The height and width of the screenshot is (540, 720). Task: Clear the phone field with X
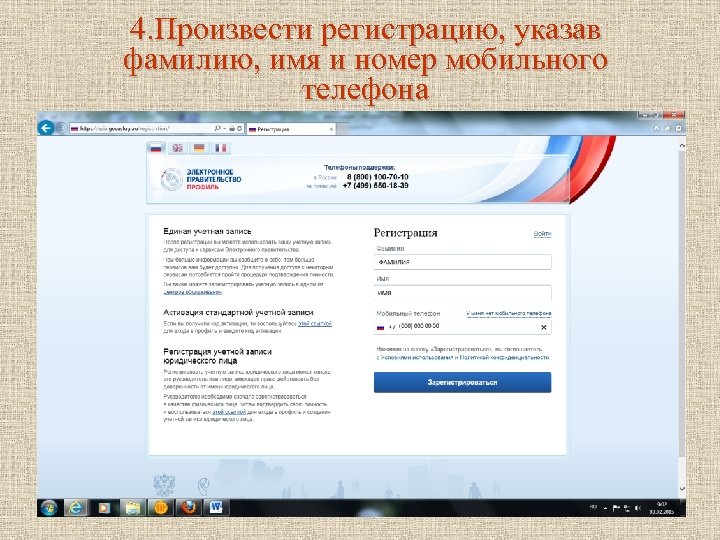[x=544, y=327]
